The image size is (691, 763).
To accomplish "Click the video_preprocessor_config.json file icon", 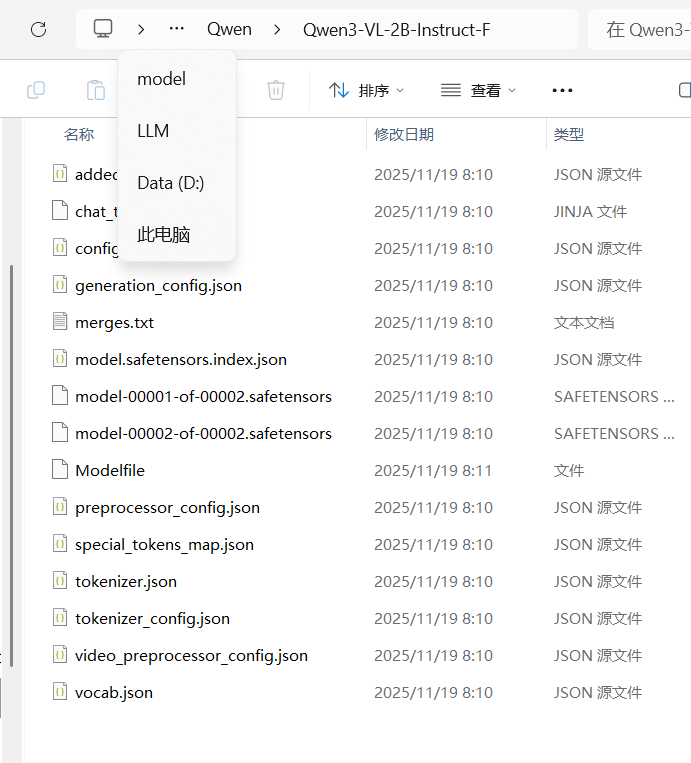I will coord(60,654).
